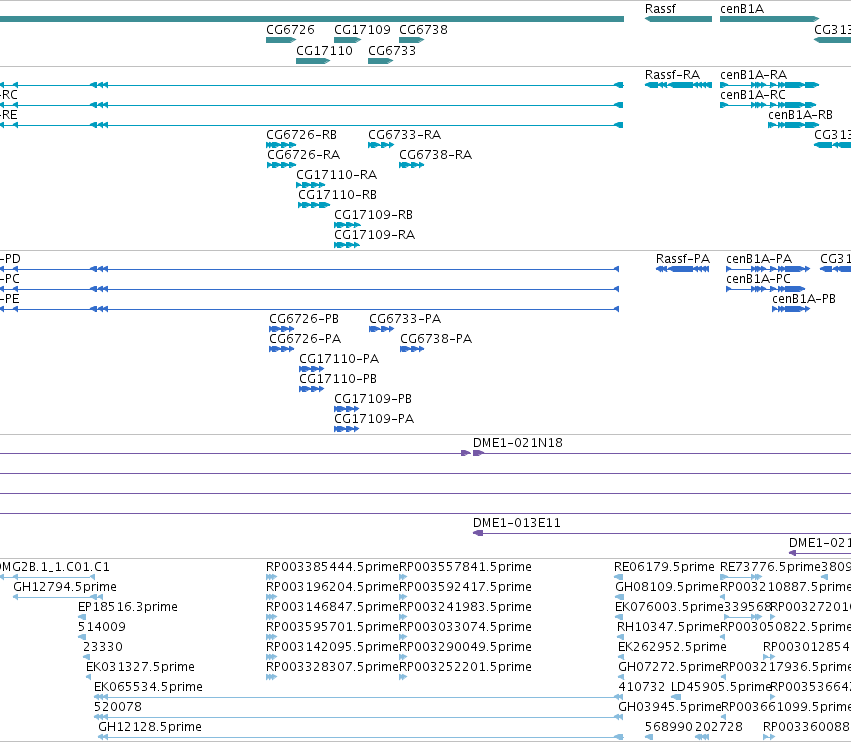The image size is (851, 742).
Task: Select the Rassf gene glyph
Action: [x=678, y=19]
